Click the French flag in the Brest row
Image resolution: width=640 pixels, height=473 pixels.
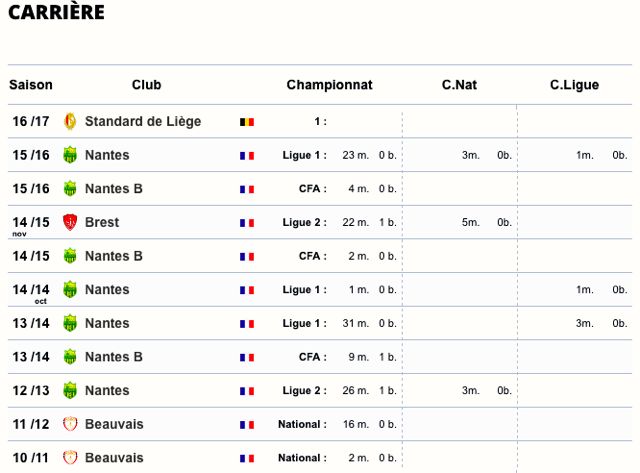coord(247,223)
